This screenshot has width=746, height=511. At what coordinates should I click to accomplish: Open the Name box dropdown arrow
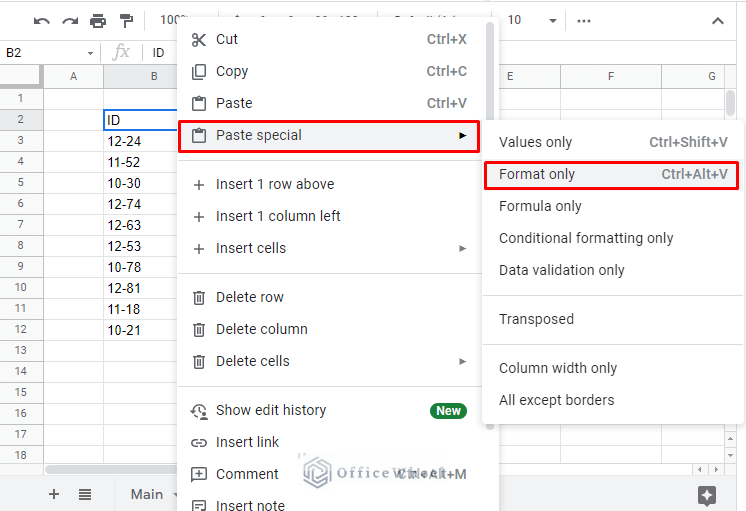click(90, 53)
